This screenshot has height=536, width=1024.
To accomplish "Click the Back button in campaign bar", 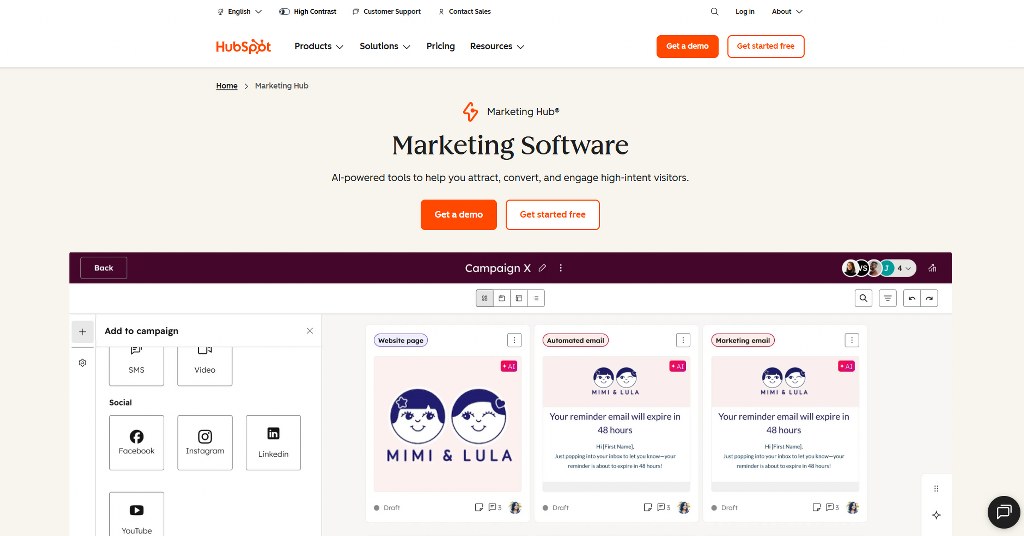I will pyautogui.click(x=103, y=268).
